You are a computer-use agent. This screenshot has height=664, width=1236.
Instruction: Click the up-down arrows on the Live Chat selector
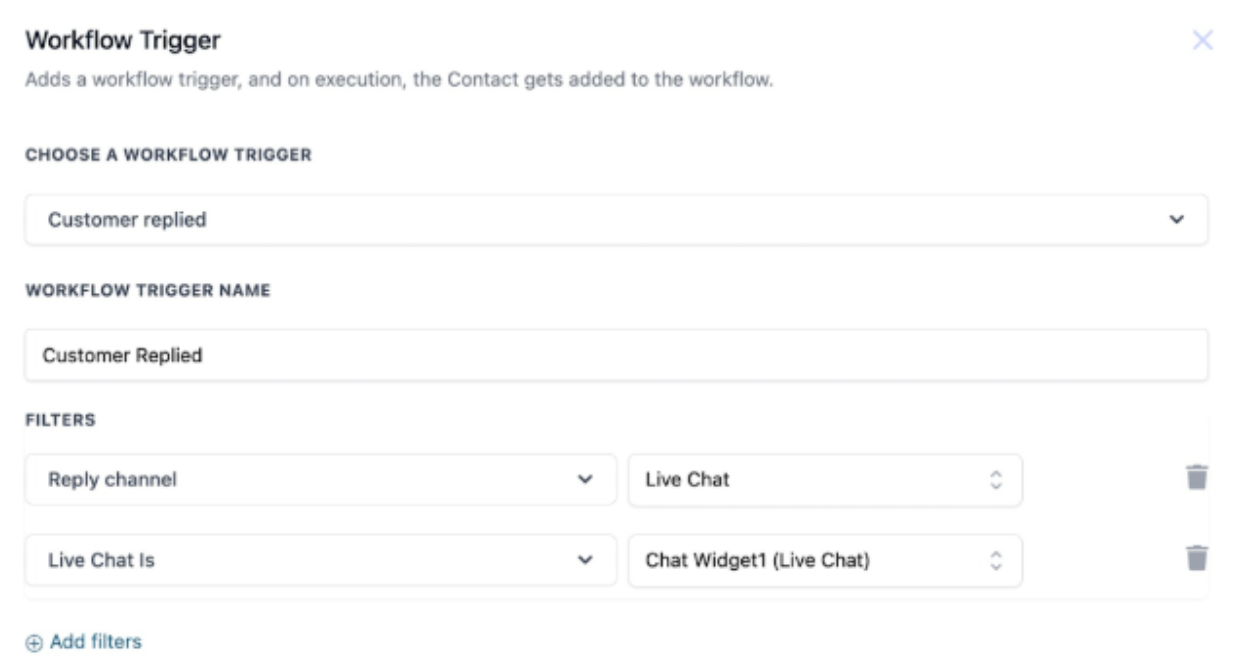(996, 480)
